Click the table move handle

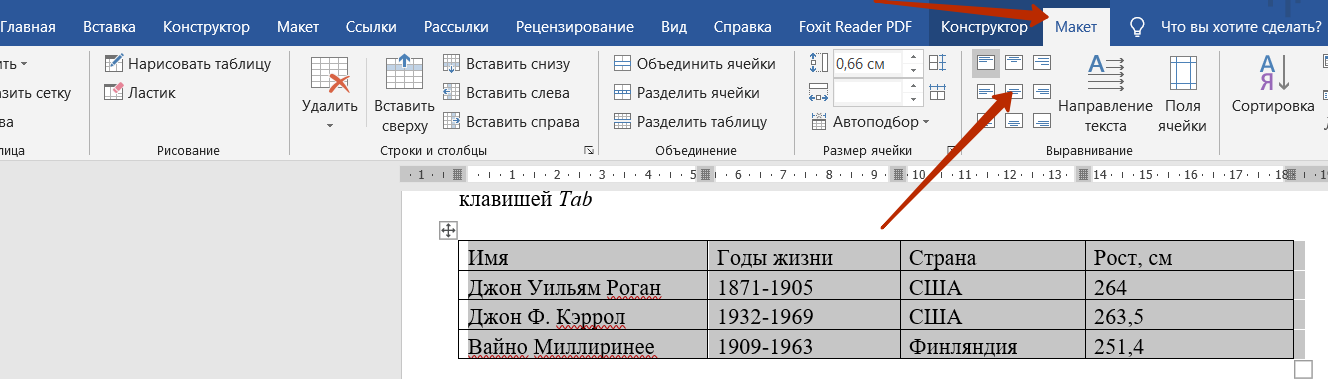448,231
